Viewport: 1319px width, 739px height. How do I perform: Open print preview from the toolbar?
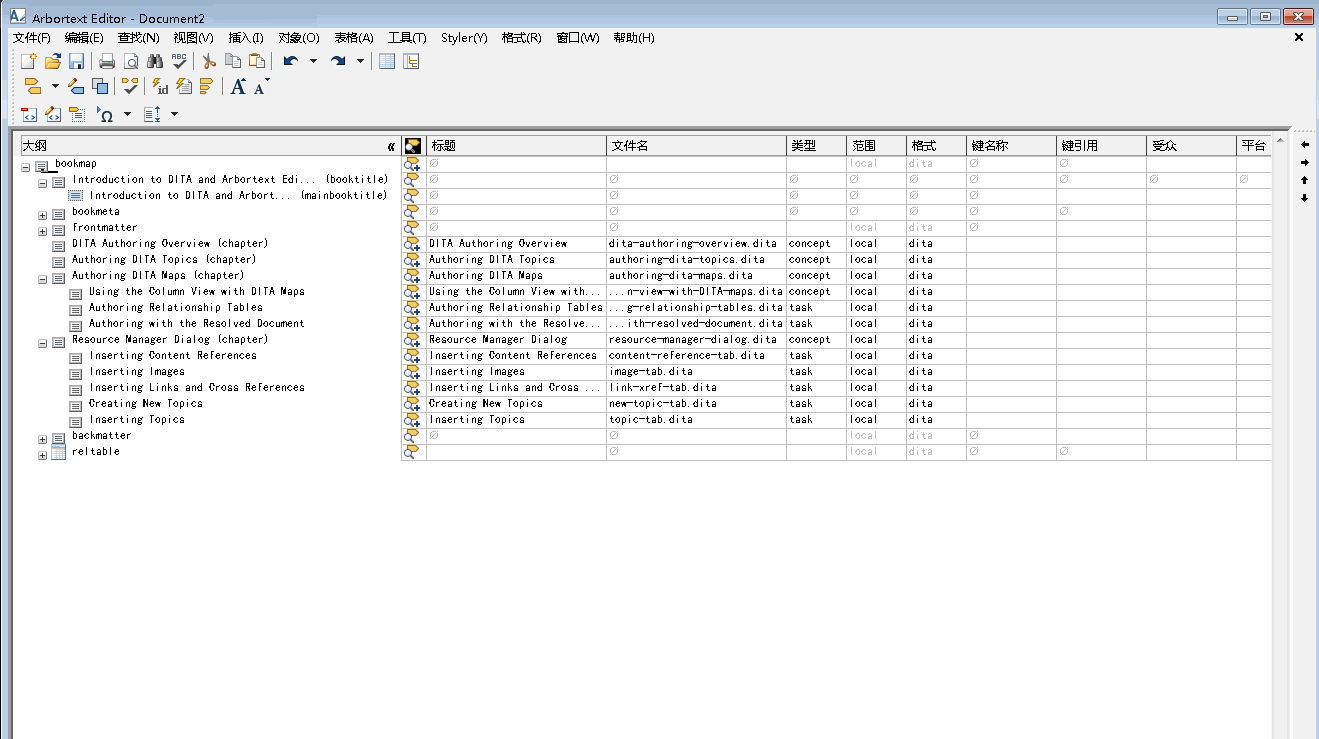pos(131,61)
